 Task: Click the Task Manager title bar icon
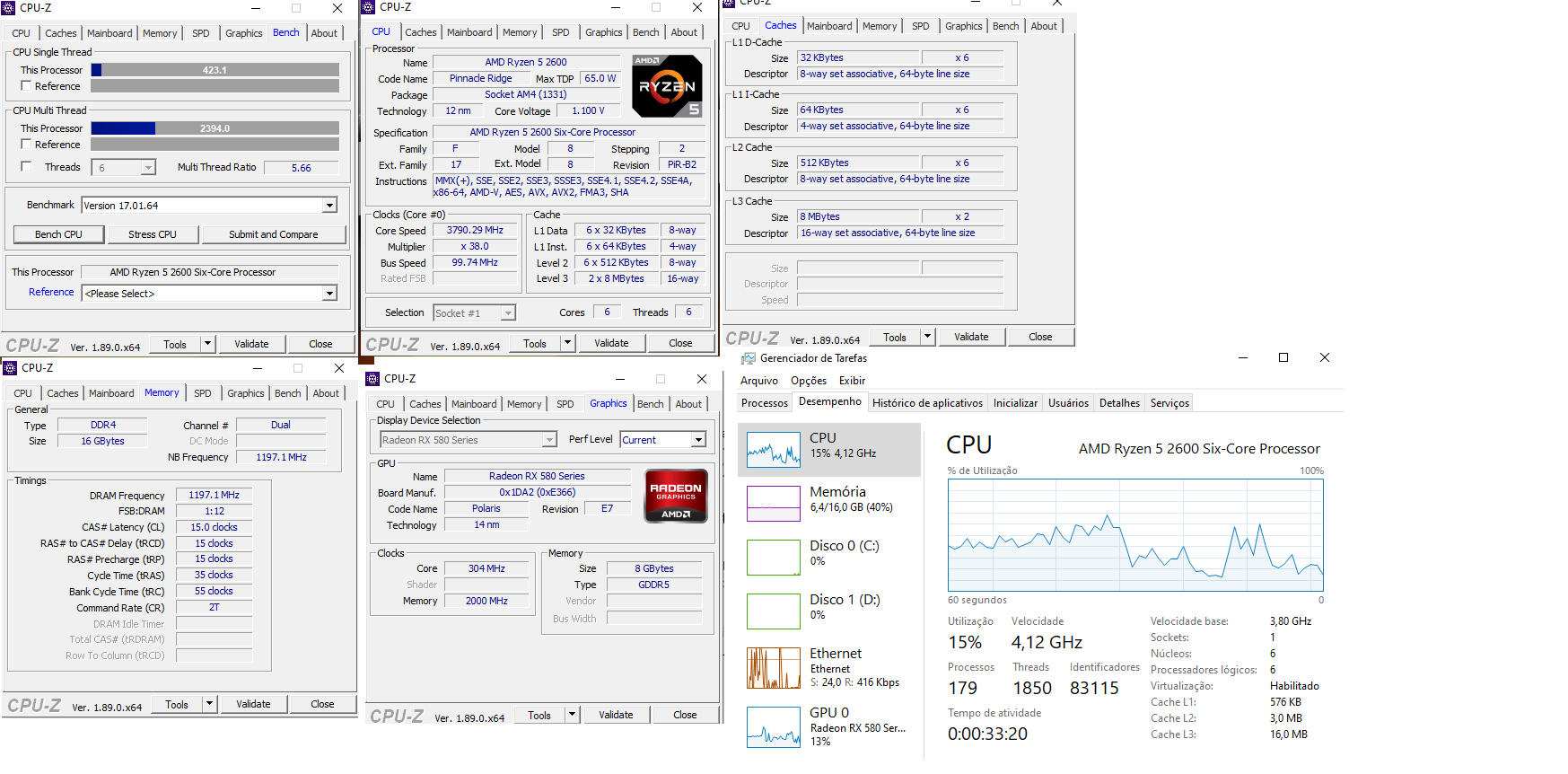[x=749, y=358]
